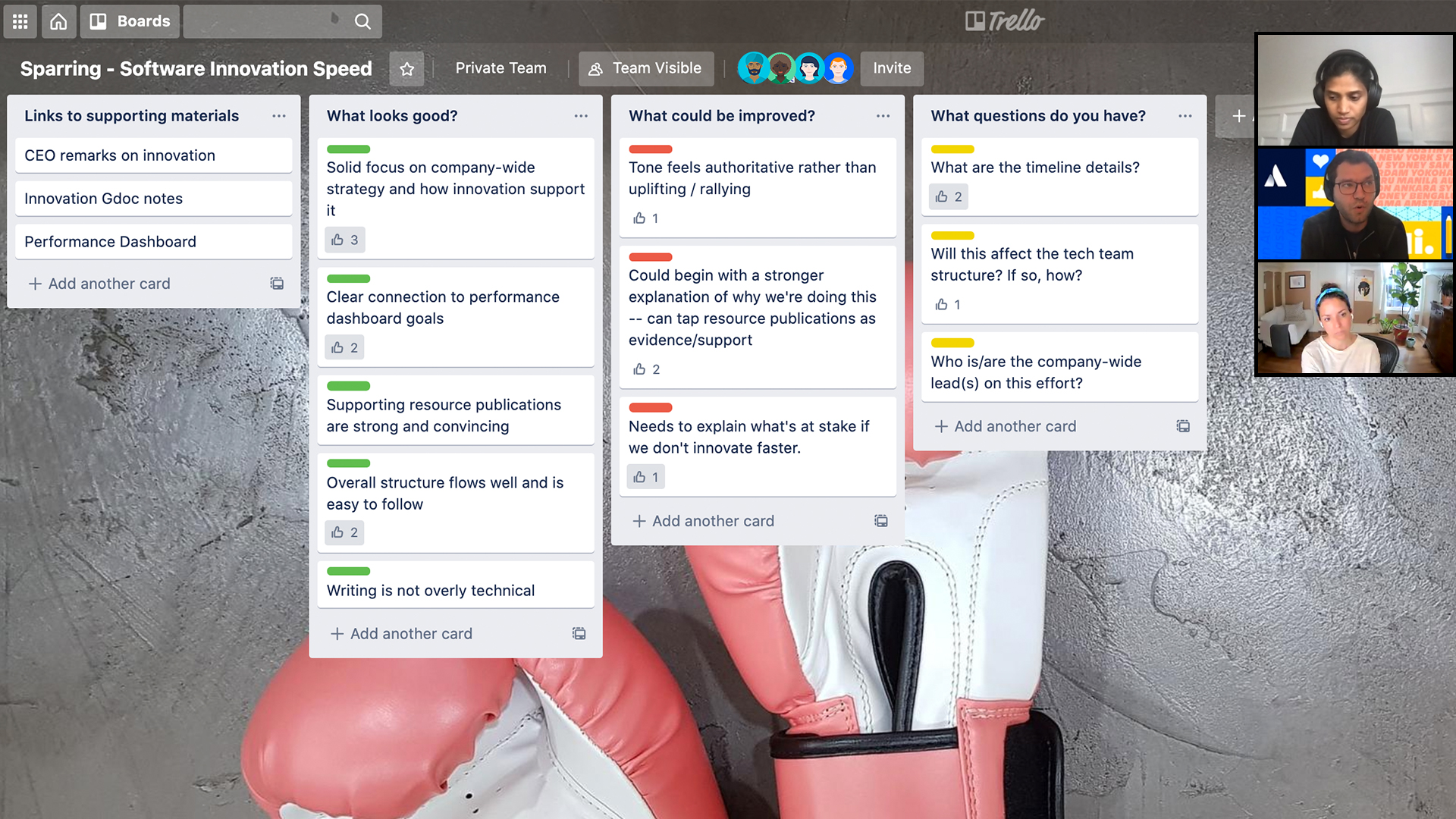Expand the 'Links to supporting materials' column menu

pyautogui.click(x=278, y=116)
